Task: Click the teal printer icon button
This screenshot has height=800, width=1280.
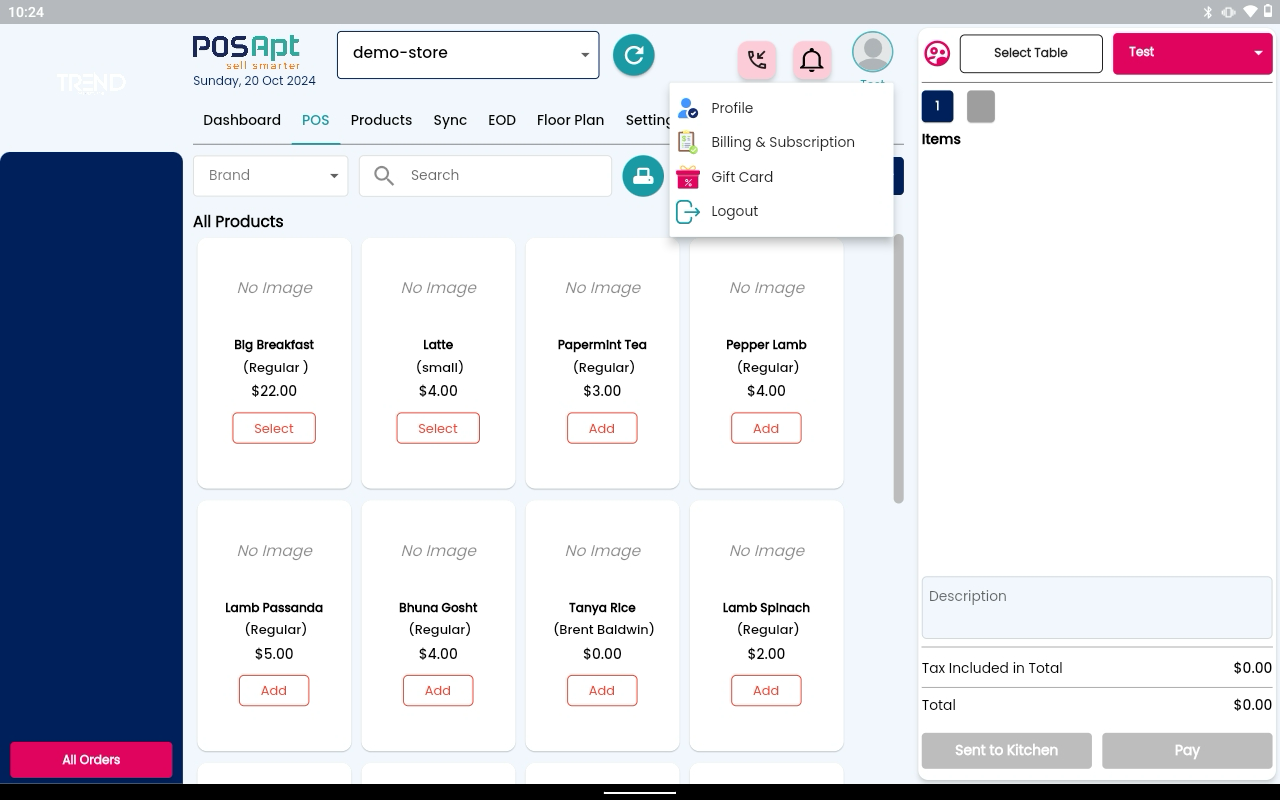Action: (643, 176)
